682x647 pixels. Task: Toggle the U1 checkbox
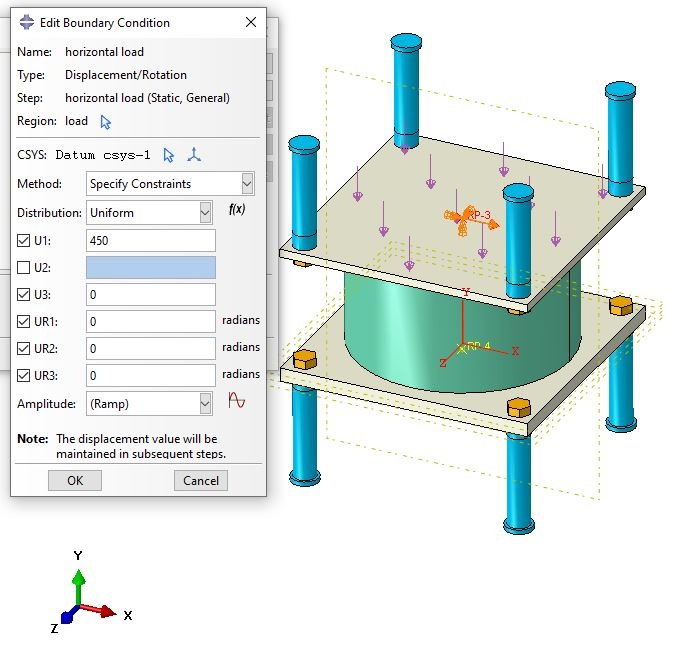23,240
